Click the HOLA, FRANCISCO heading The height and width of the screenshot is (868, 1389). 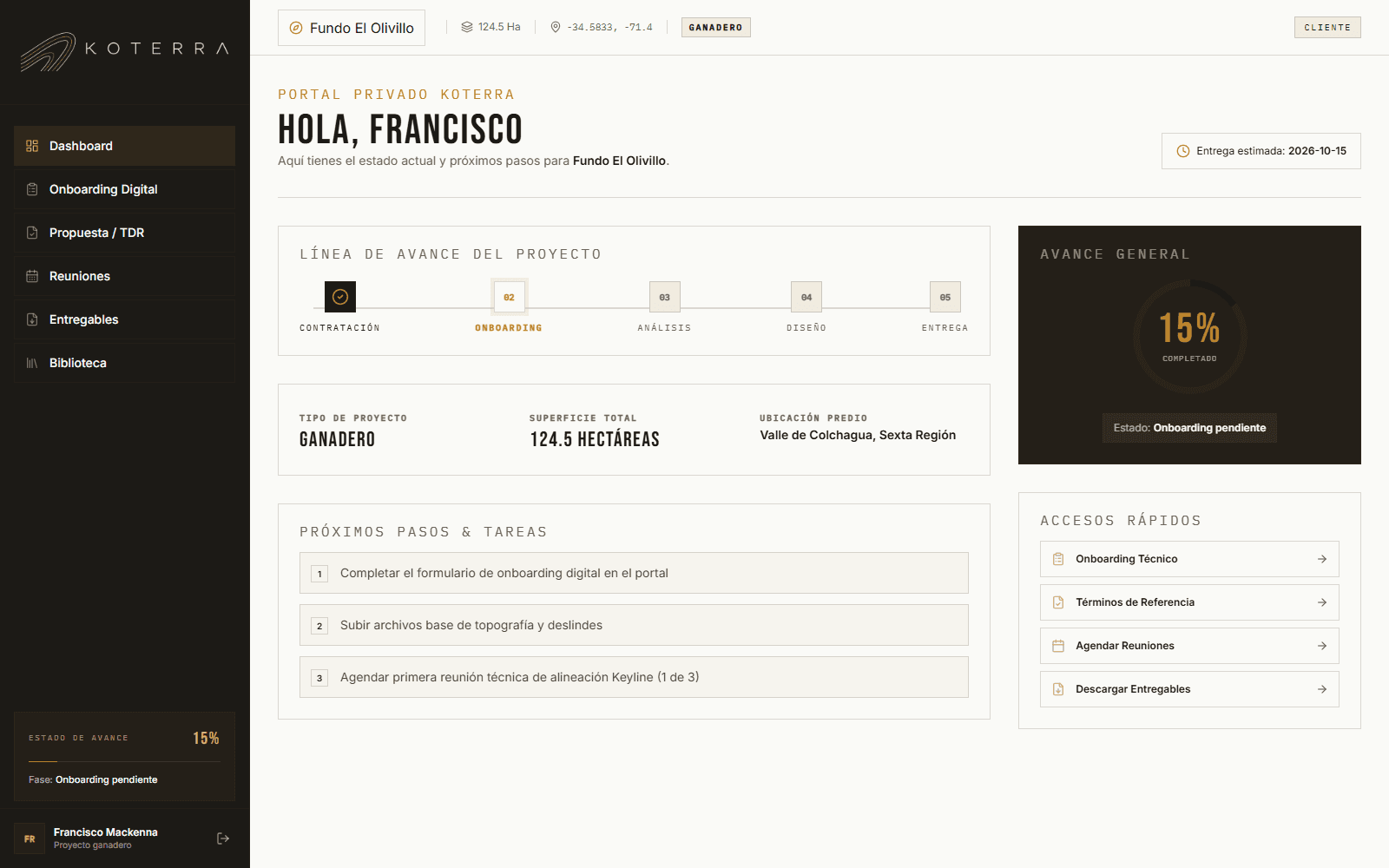click(x=400, y=129)
